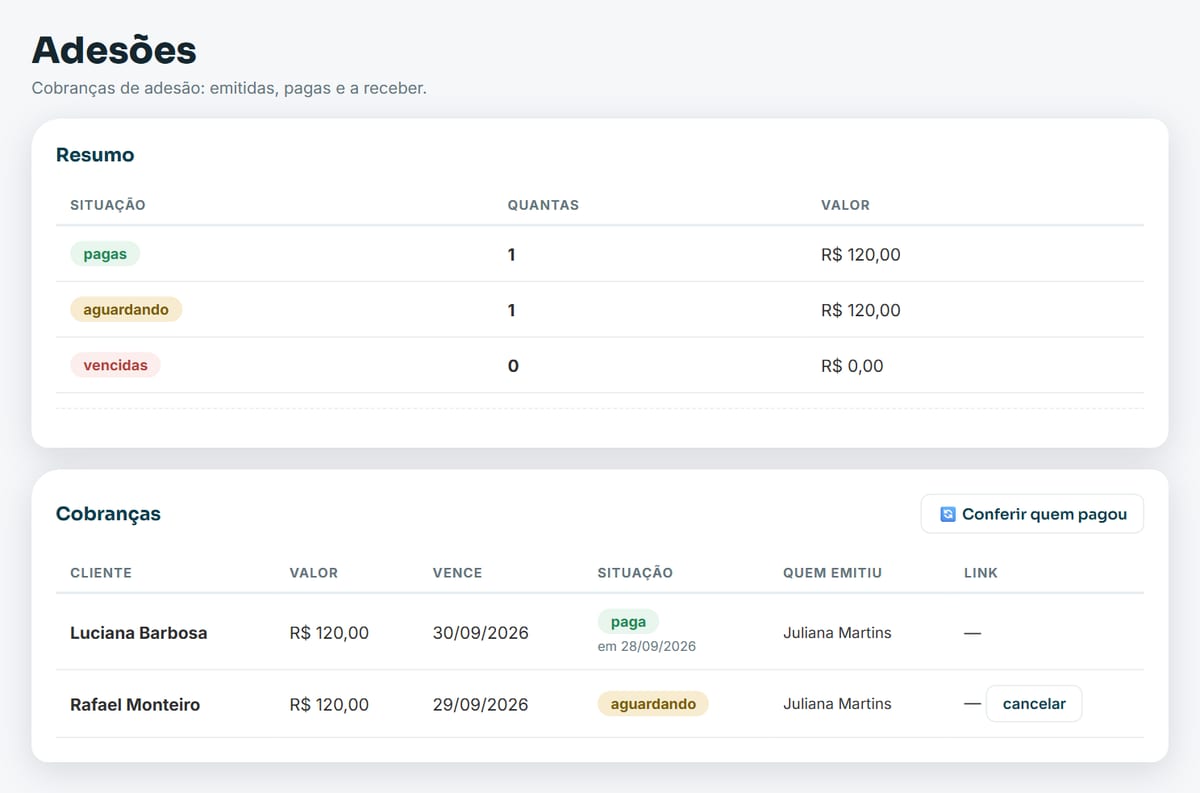Click the count 1 in the pagas row

512,255
